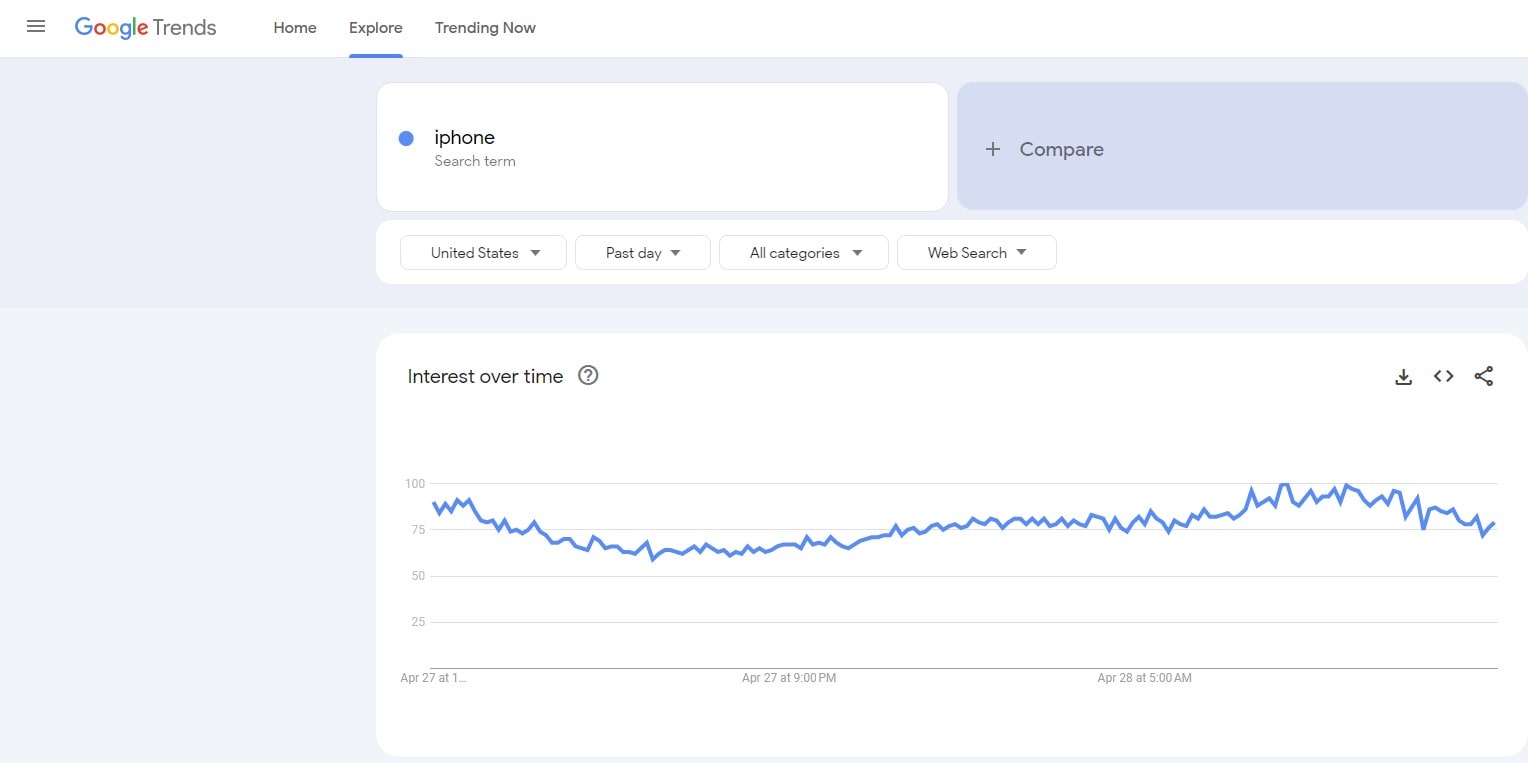Select the Explore tab

(376, 28)
